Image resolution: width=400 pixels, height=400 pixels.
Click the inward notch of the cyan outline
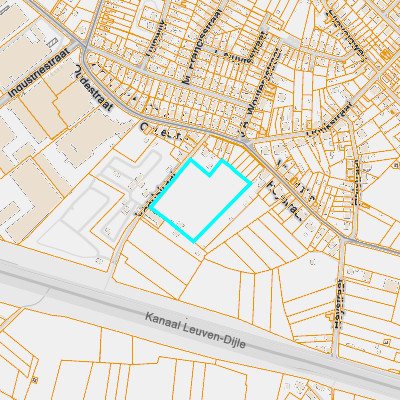coord(209,176)
